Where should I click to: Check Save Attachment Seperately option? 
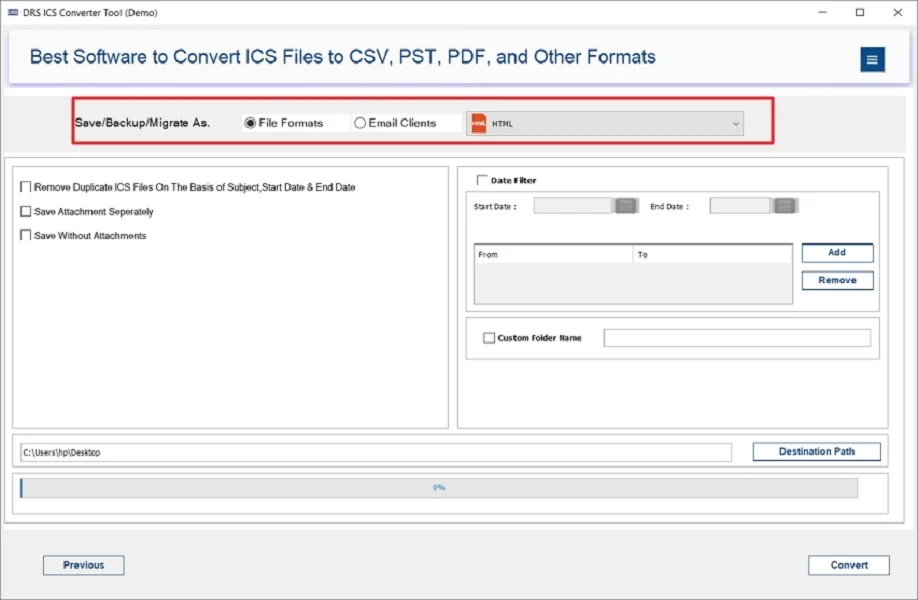pos(26,211)
